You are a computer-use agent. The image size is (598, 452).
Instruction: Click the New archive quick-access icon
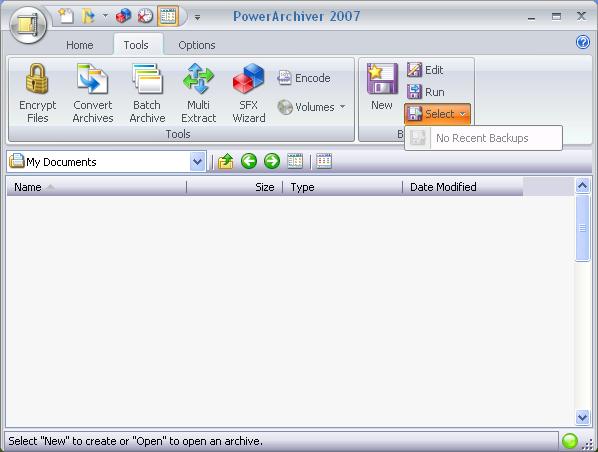66,16
